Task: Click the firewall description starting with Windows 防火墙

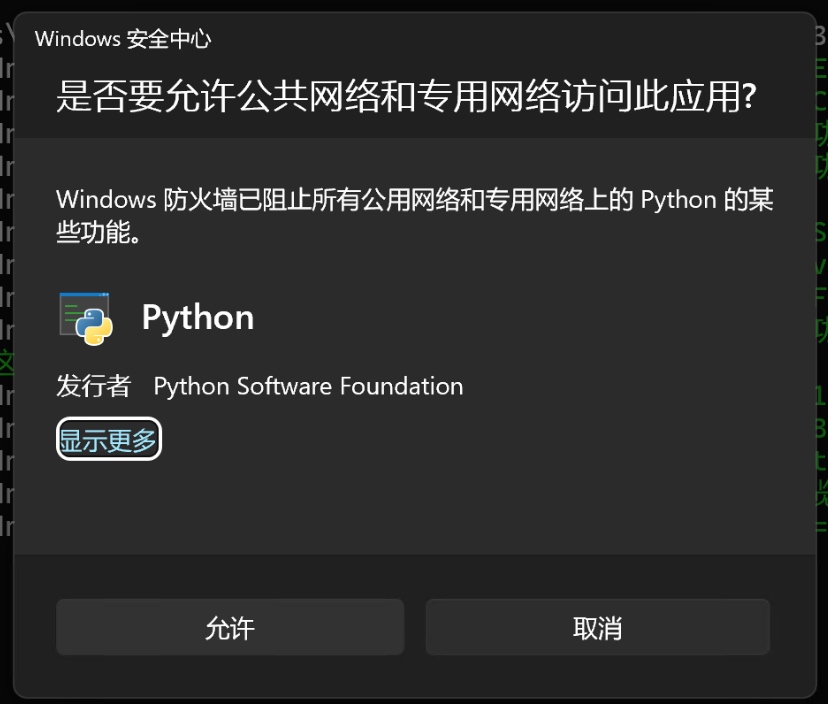Action: [415, 215]
